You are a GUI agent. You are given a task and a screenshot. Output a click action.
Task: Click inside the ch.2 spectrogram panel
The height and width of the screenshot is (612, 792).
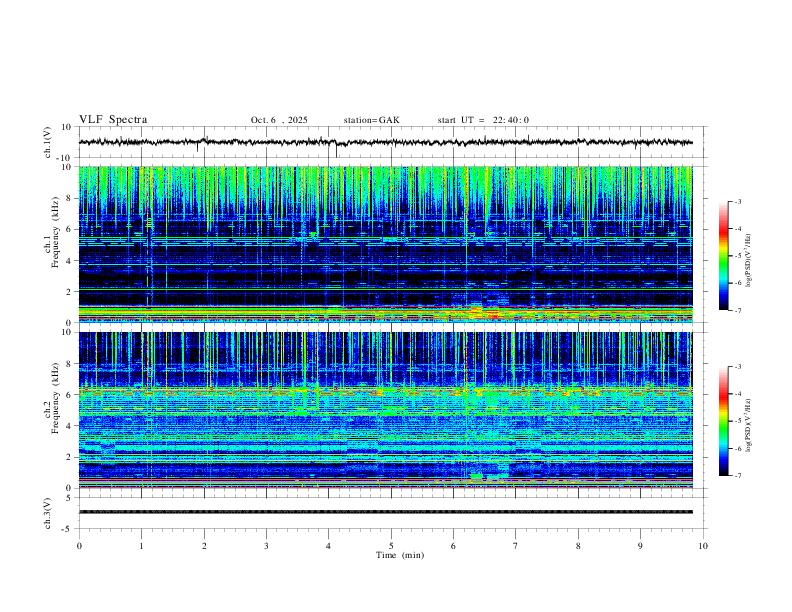pyautogui.click(x=385, y=410)
